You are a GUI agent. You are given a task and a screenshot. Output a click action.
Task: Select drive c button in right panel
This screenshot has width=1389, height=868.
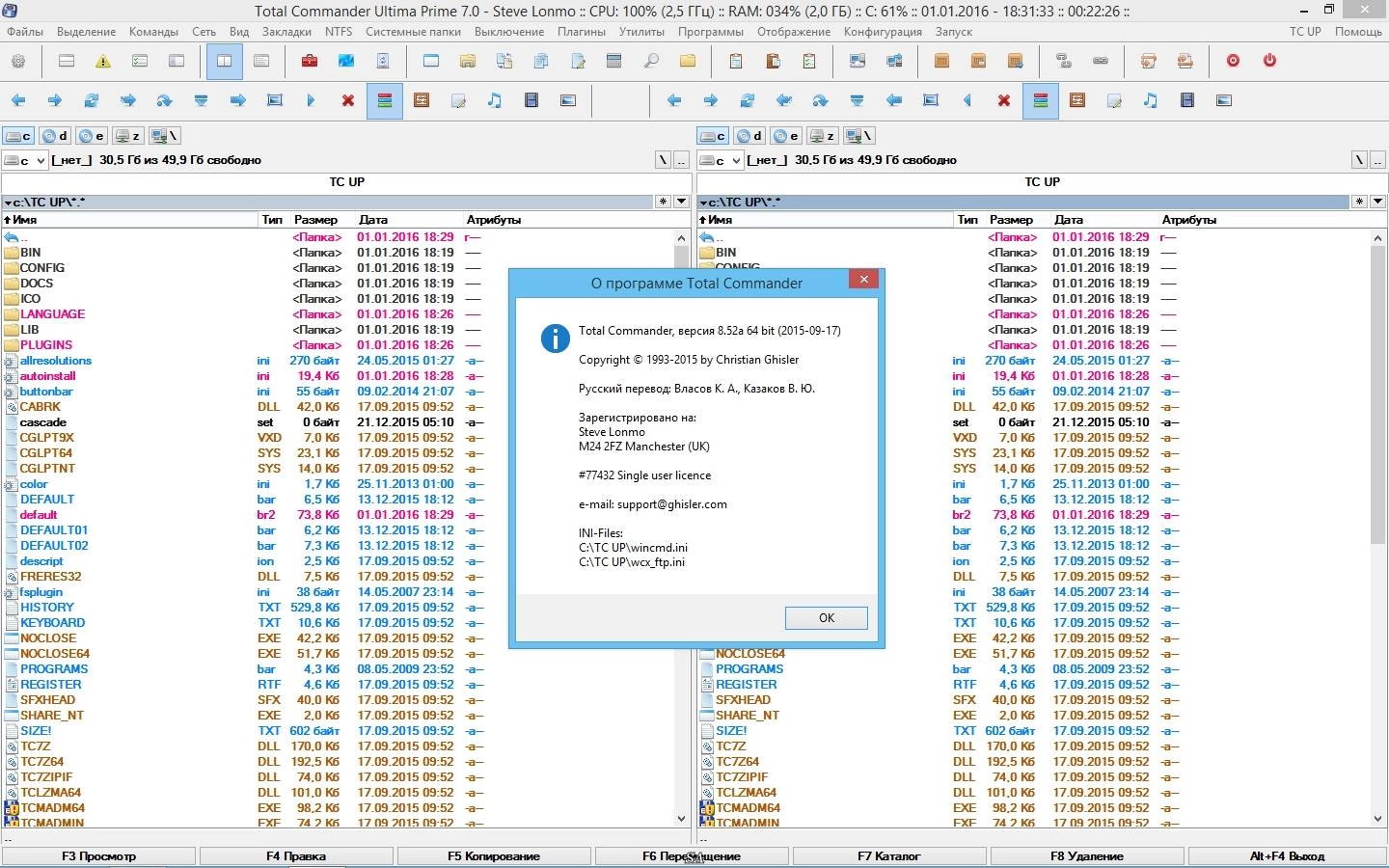pyautogui.click(x=714, y=136)
